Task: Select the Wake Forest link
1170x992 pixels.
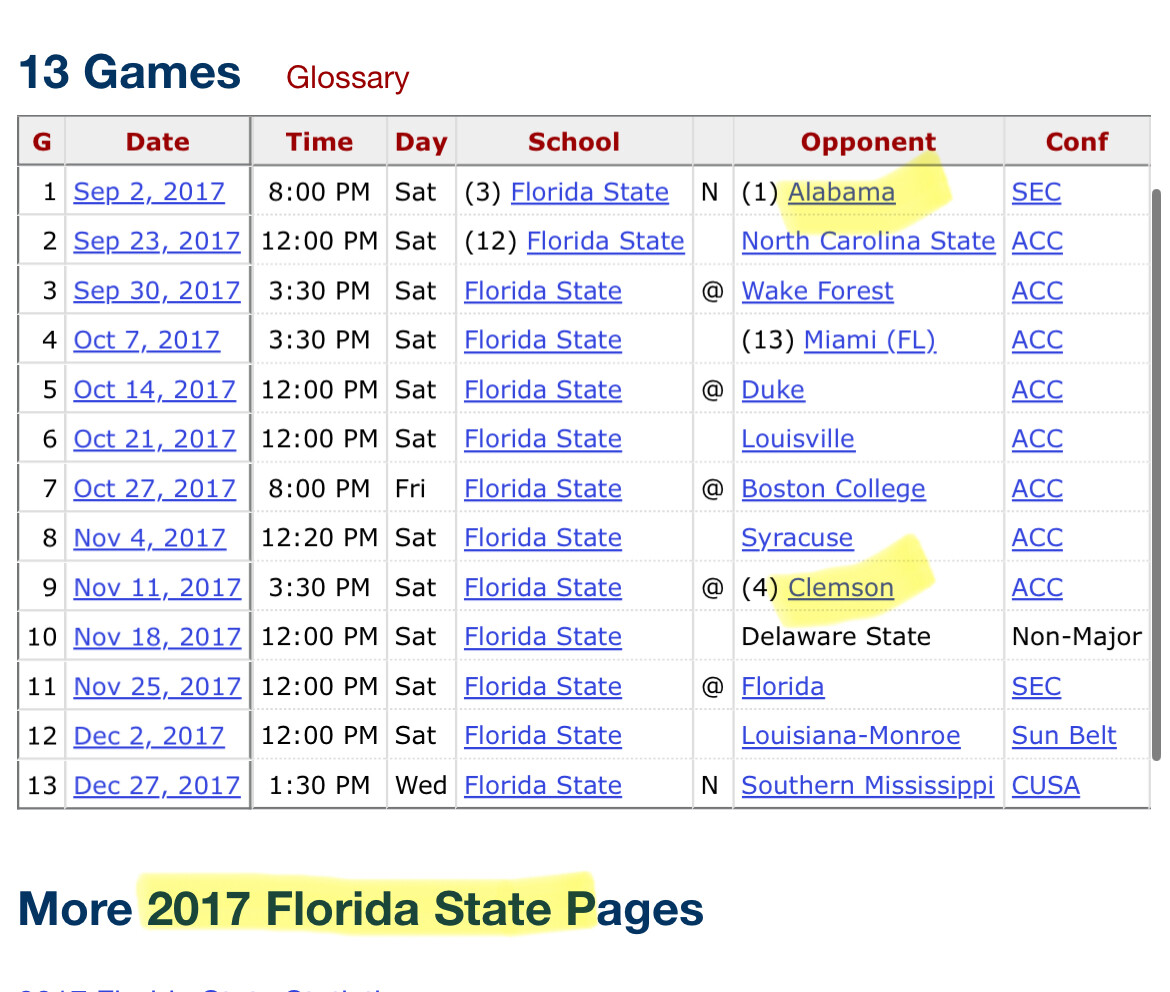Action: coord(817,291)
